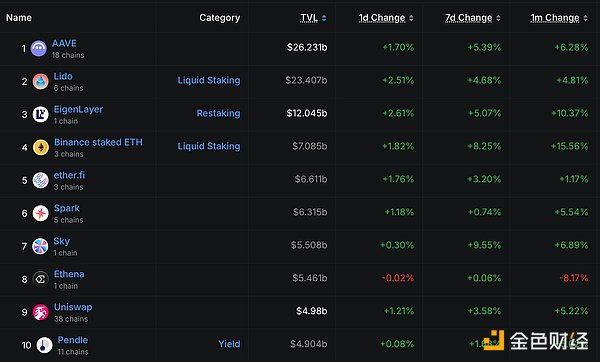
Task: Click the Spark star logo icon
Action: pos(41,213)
